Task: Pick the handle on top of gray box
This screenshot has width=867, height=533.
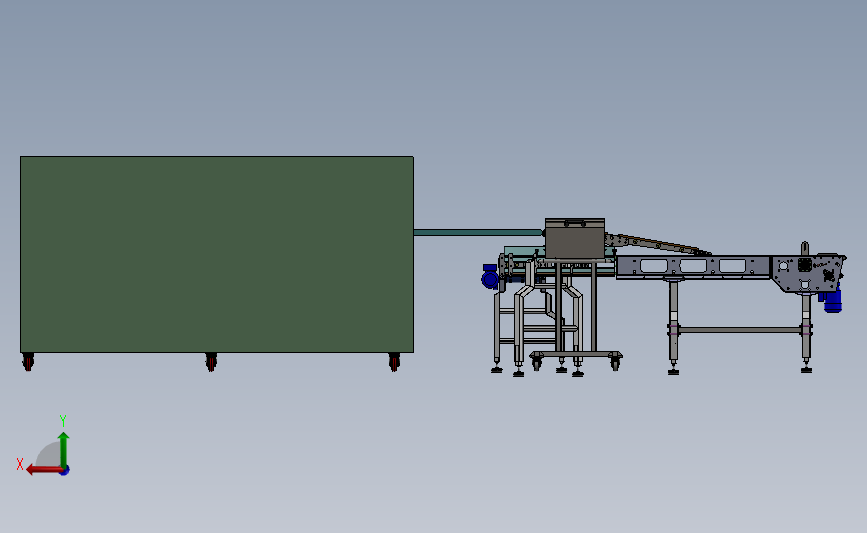Action: coord(575,222)
